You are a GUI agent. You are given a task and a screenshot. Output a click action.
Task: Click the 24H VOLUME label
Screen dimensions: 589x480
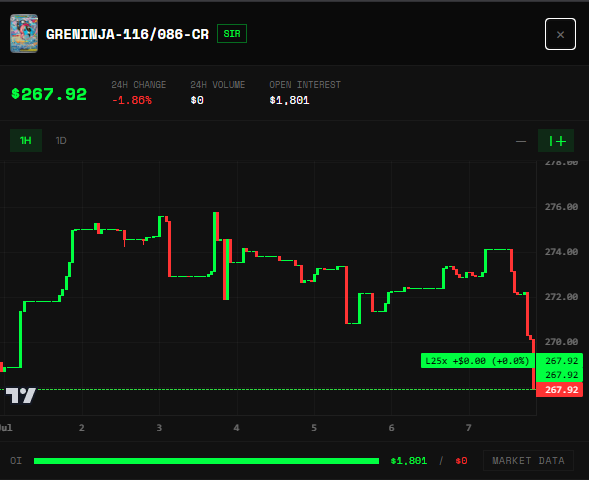coord(217,85)
